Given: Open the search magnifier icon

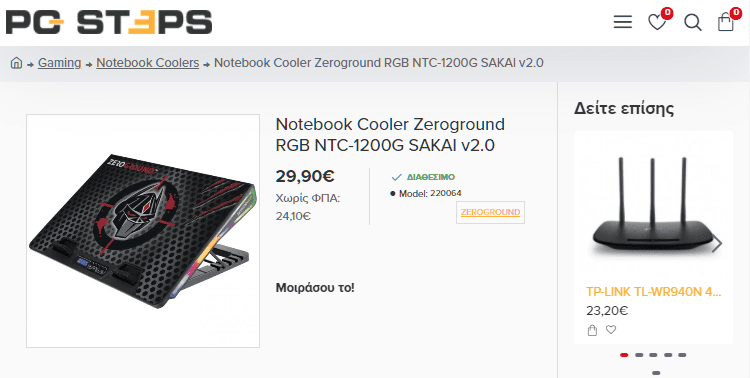Looking at the screenshot, I should (692, 22).
